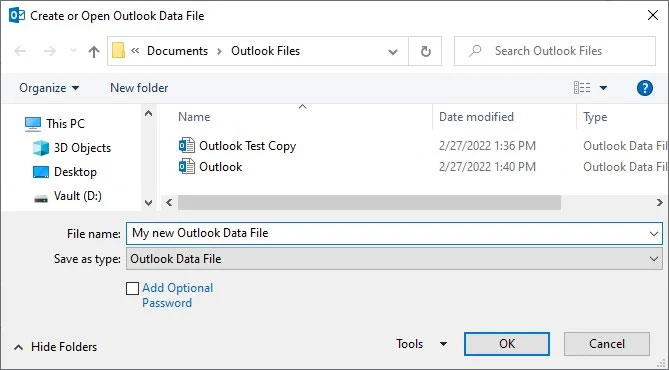Select the Outlook data file
The width and height of the screenshot is (669, 370).
click(x=221, y=167)
